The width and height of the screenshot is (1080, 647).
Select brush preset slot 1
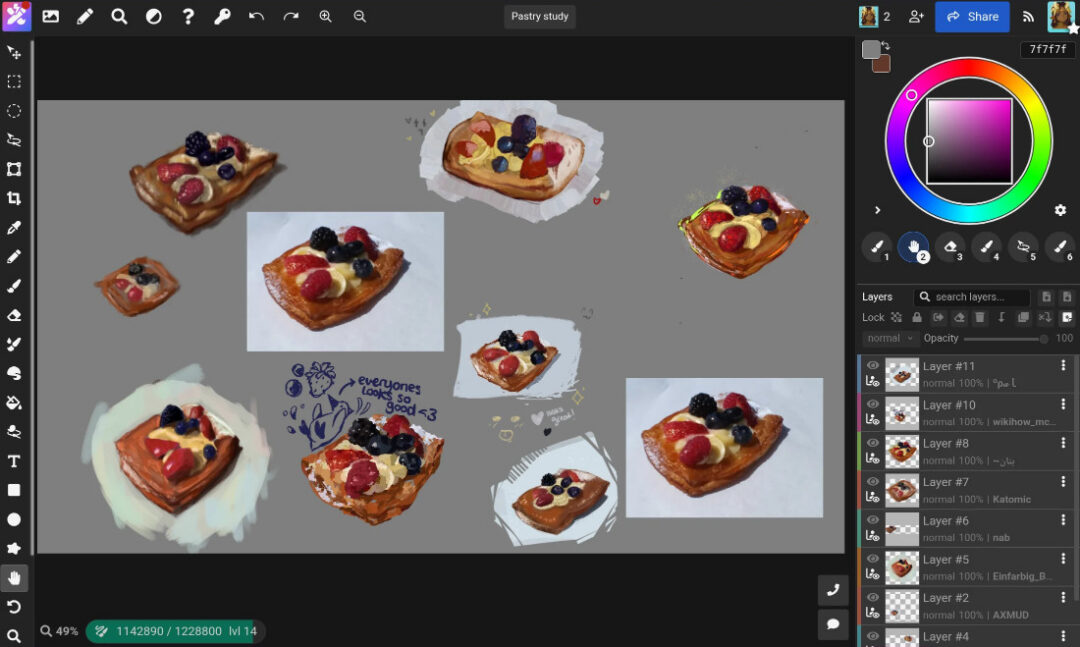[x=877, y=247]
